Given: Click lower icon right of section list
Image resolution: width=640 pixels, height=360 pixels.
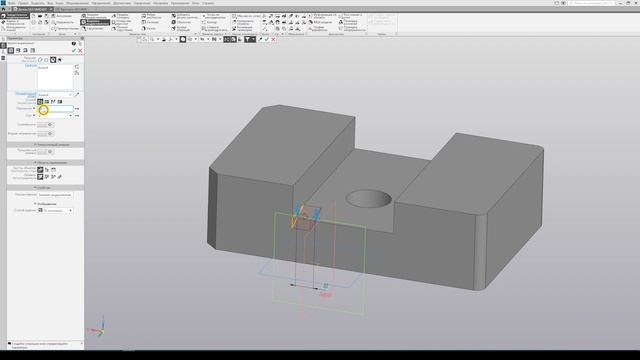Looking at the screenshot, I should 77,73.
